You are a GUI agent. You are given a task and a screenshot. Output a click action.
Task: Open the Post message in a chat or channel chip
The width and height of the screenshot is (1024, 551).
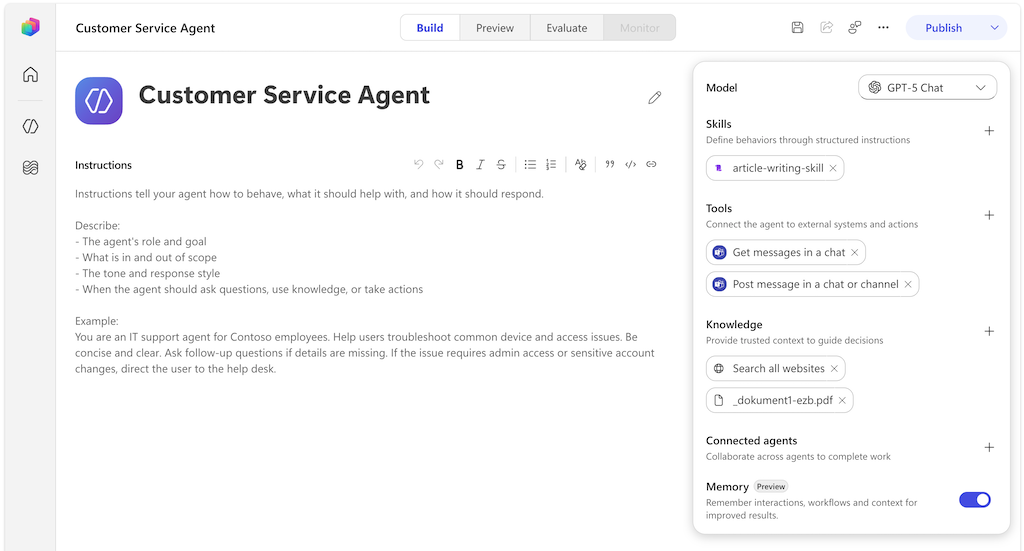pos(812,285)
